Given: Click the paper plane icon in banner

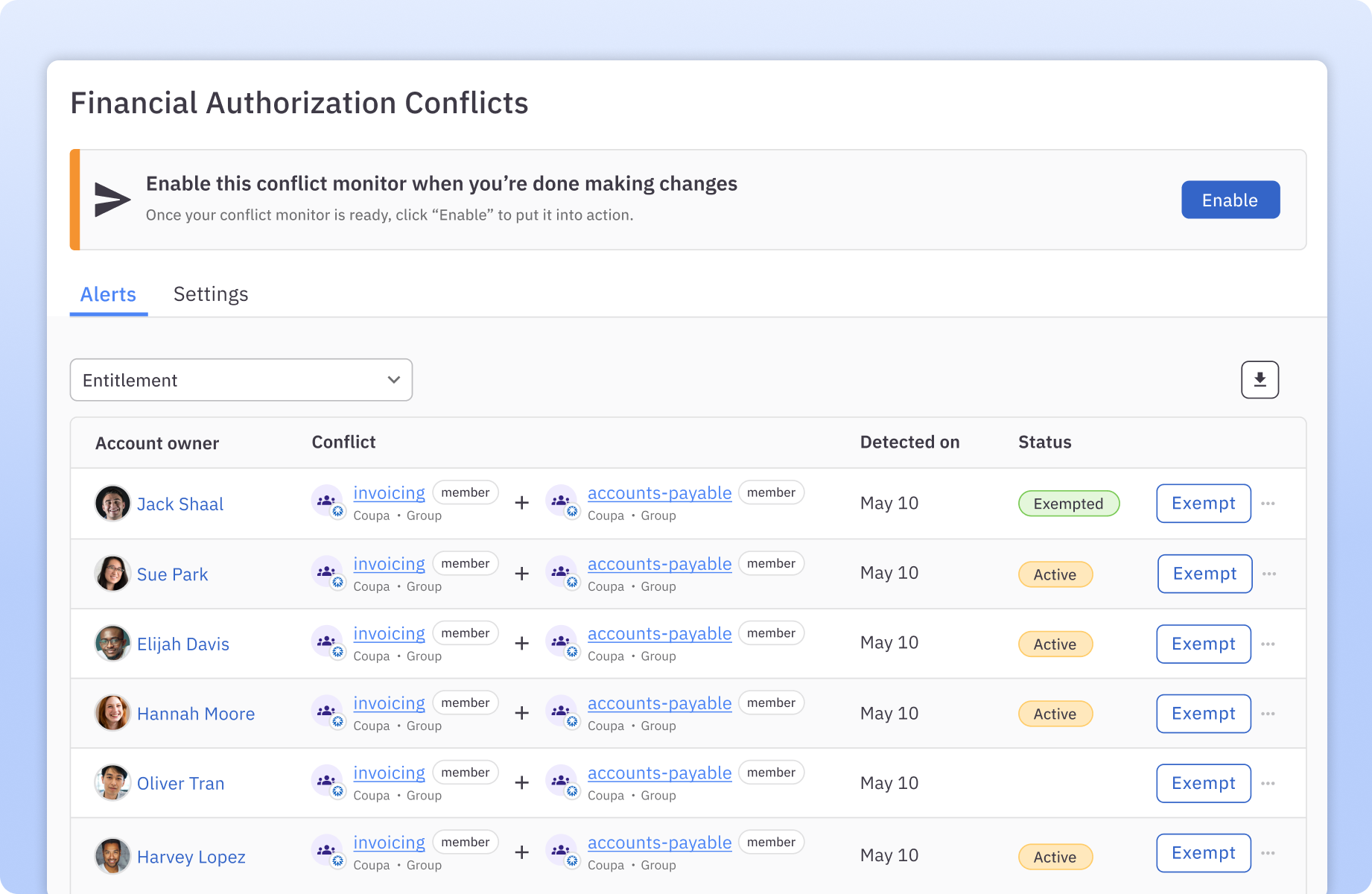Looking at the screenshot, I should (112, 200).
